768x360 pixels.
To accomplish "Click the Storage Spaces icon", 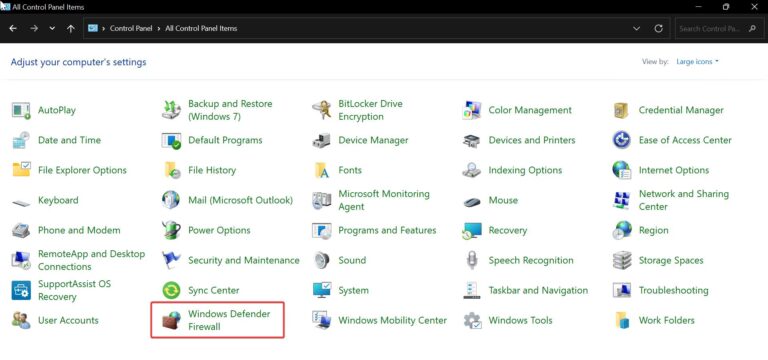I will tap(622, 260).
